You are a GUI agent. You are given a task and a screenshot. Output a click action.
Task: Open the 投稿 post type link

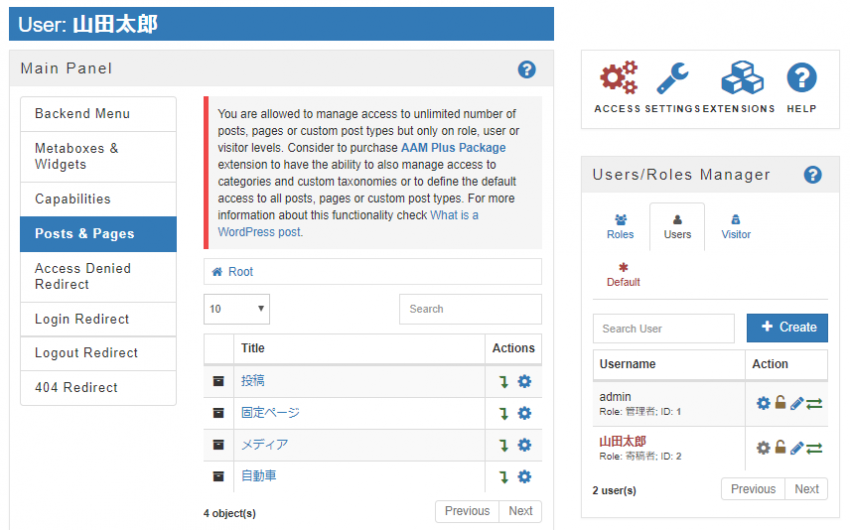(253, 381)
